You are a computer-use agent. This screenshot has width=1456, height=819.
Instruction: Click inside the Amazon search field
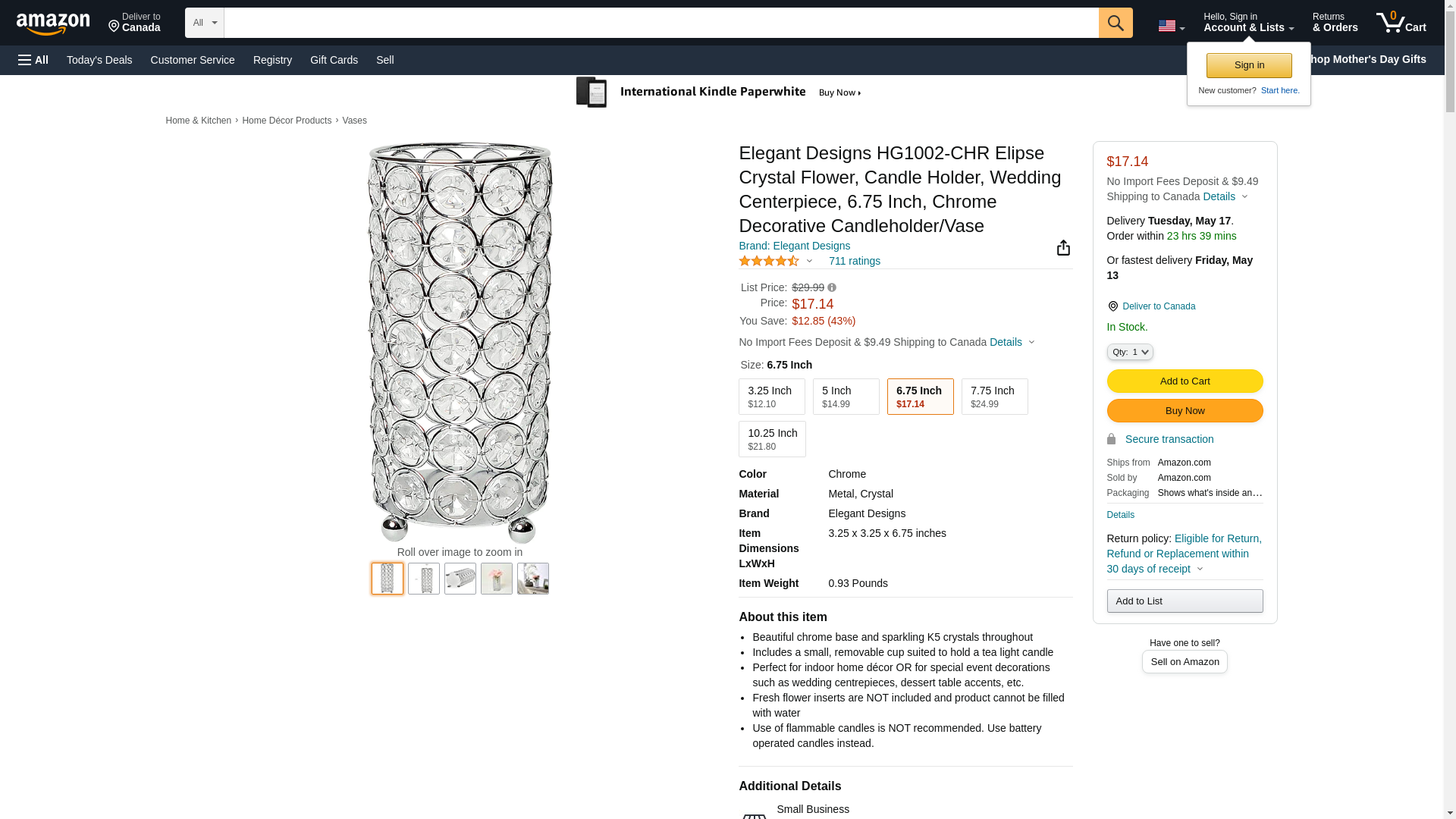click(x=661, y=23)
